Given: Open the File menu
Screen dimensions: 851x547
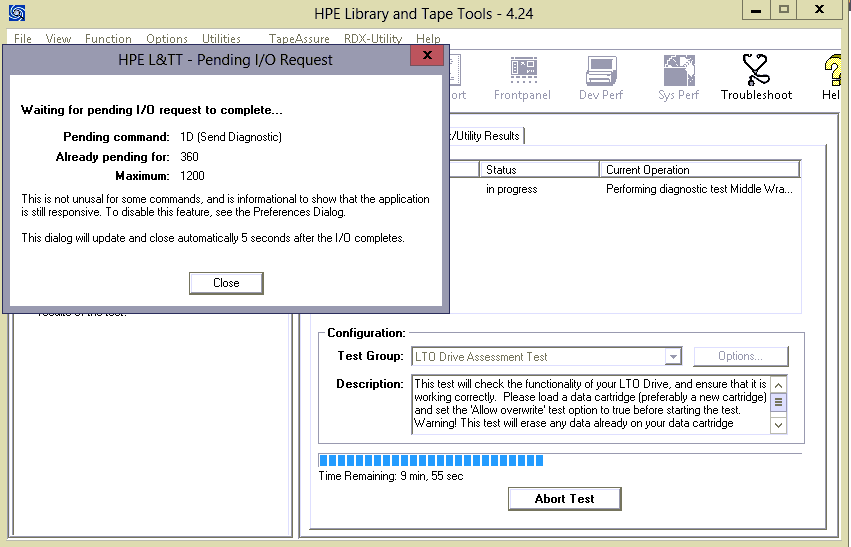Looking at the screenshot, I should pyautogui.click(x=23, y=39).
